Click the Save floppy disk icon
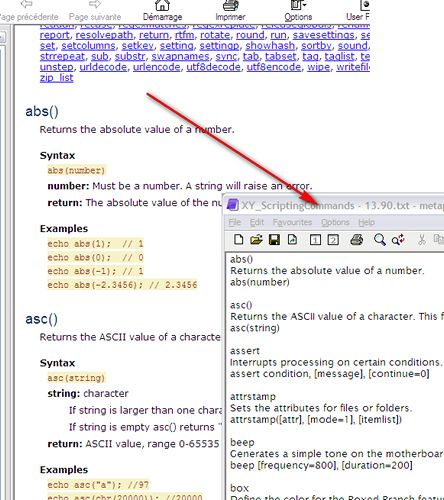Screen dimensions: 444x500 pos(274,240)
